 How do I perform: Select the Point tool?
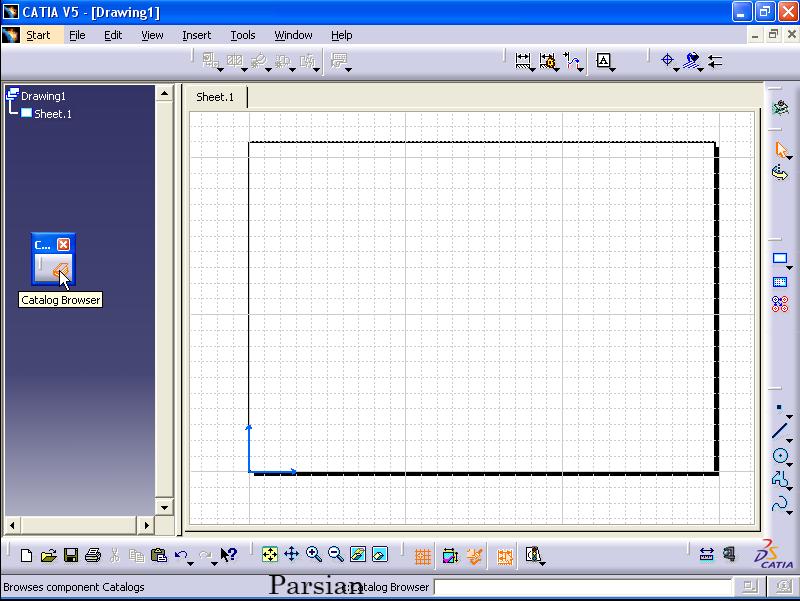[779, 407]
